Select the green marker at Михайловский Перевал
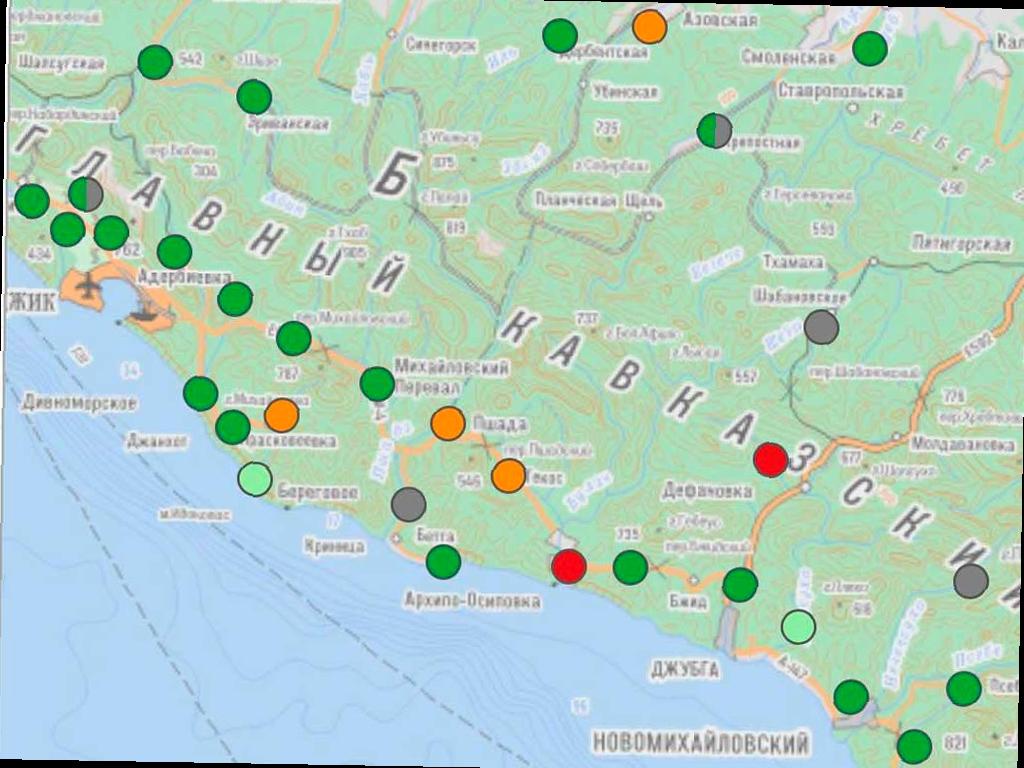1024x768 pixels. point(377,383)
